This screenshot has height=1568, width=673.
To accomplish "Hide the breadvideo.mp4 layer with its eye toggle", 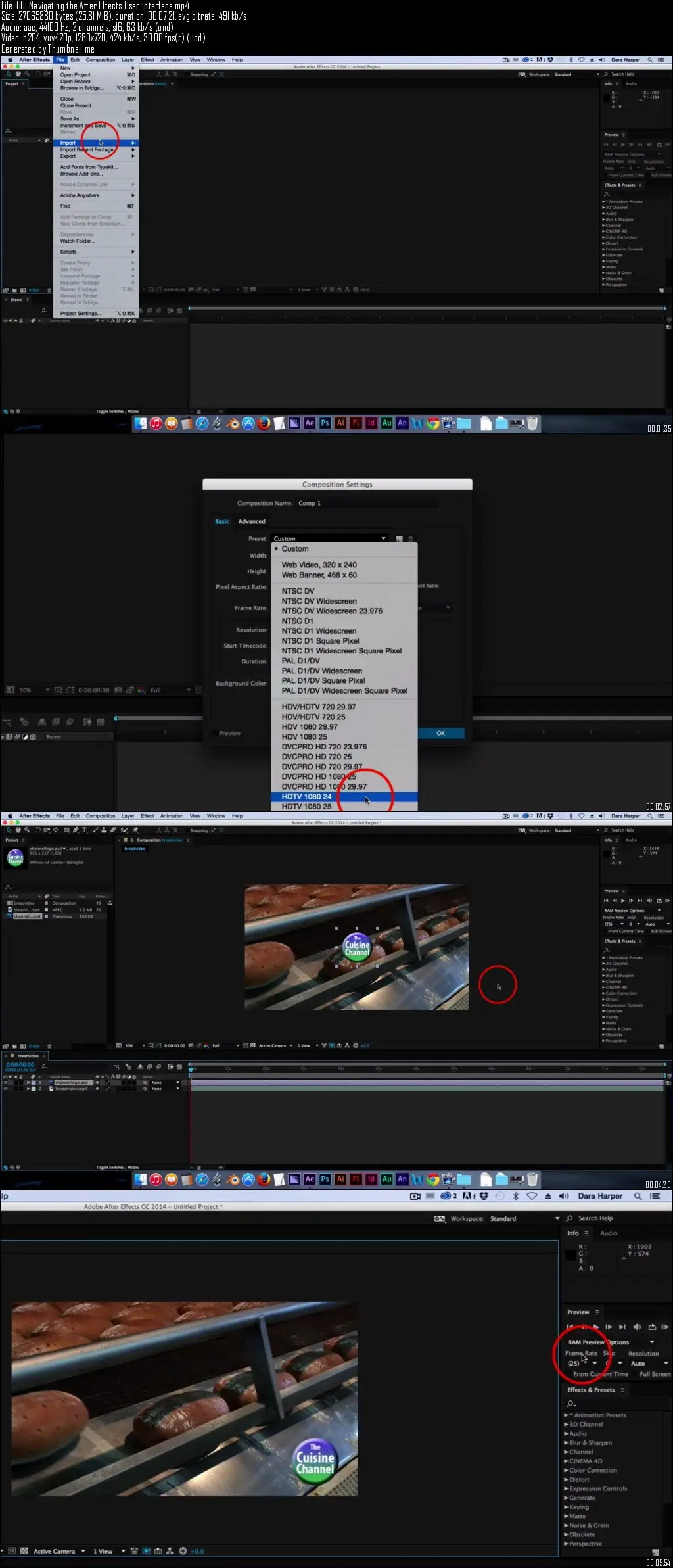I will [x=5, y=1089].
